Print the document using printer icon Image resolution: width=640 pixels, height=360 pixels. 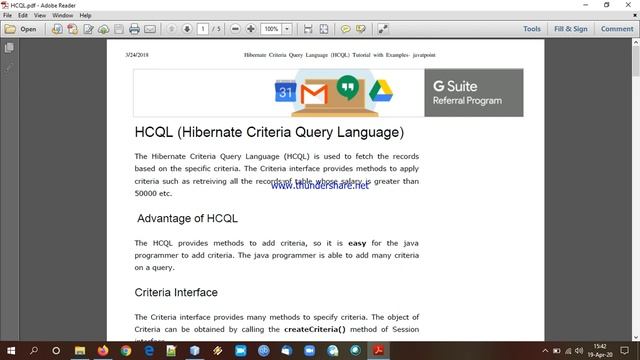(x=134, y=29)
